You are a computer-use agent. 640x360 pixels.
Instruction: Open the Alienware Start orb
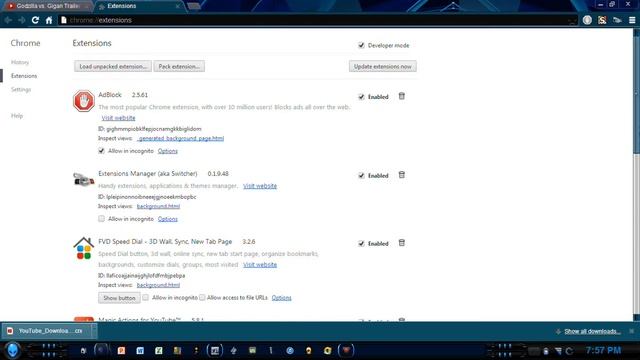click(12, 350)
